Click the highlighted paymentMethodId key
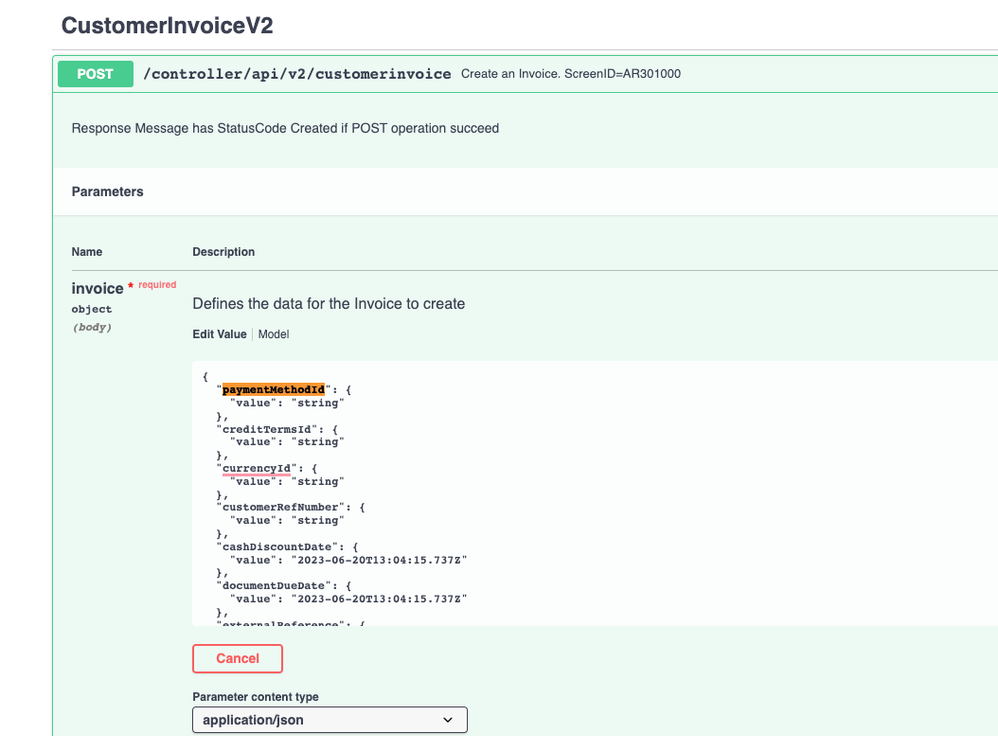Viewport: 998px width, 736px height. point(274,390)
